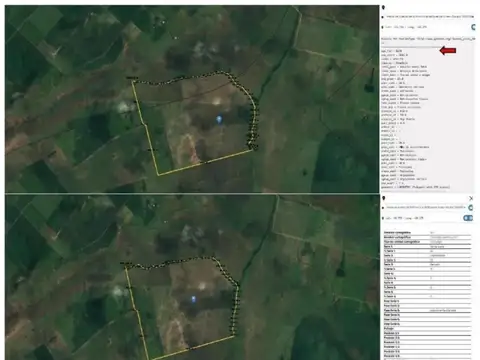Click the lat/long coordinates line in lower panel

(405, 218)
